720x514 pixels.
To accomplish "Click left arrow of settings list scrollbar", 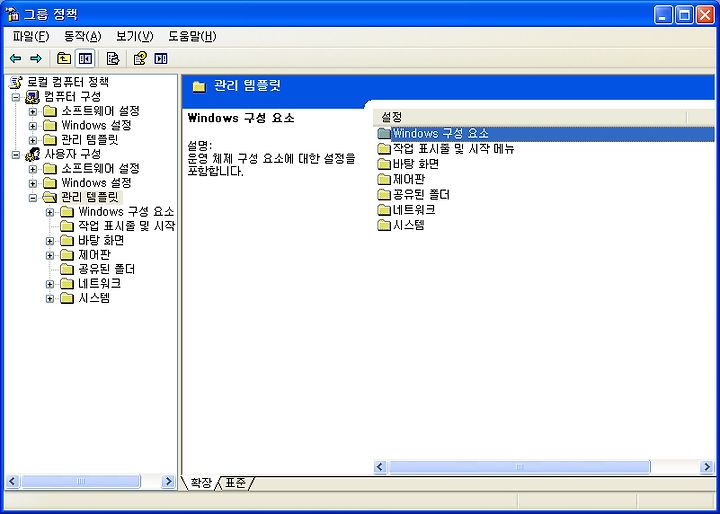I will pyautogui.click(x=380, y=467).
